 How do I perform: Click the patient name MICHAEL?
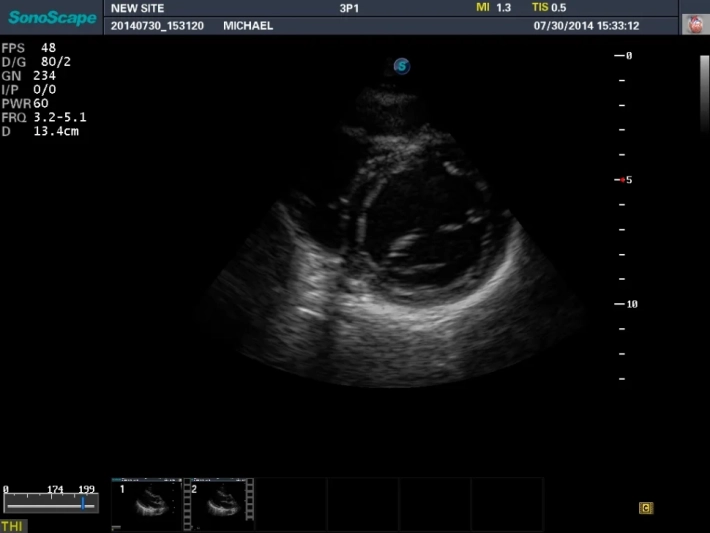coord(248,26)
